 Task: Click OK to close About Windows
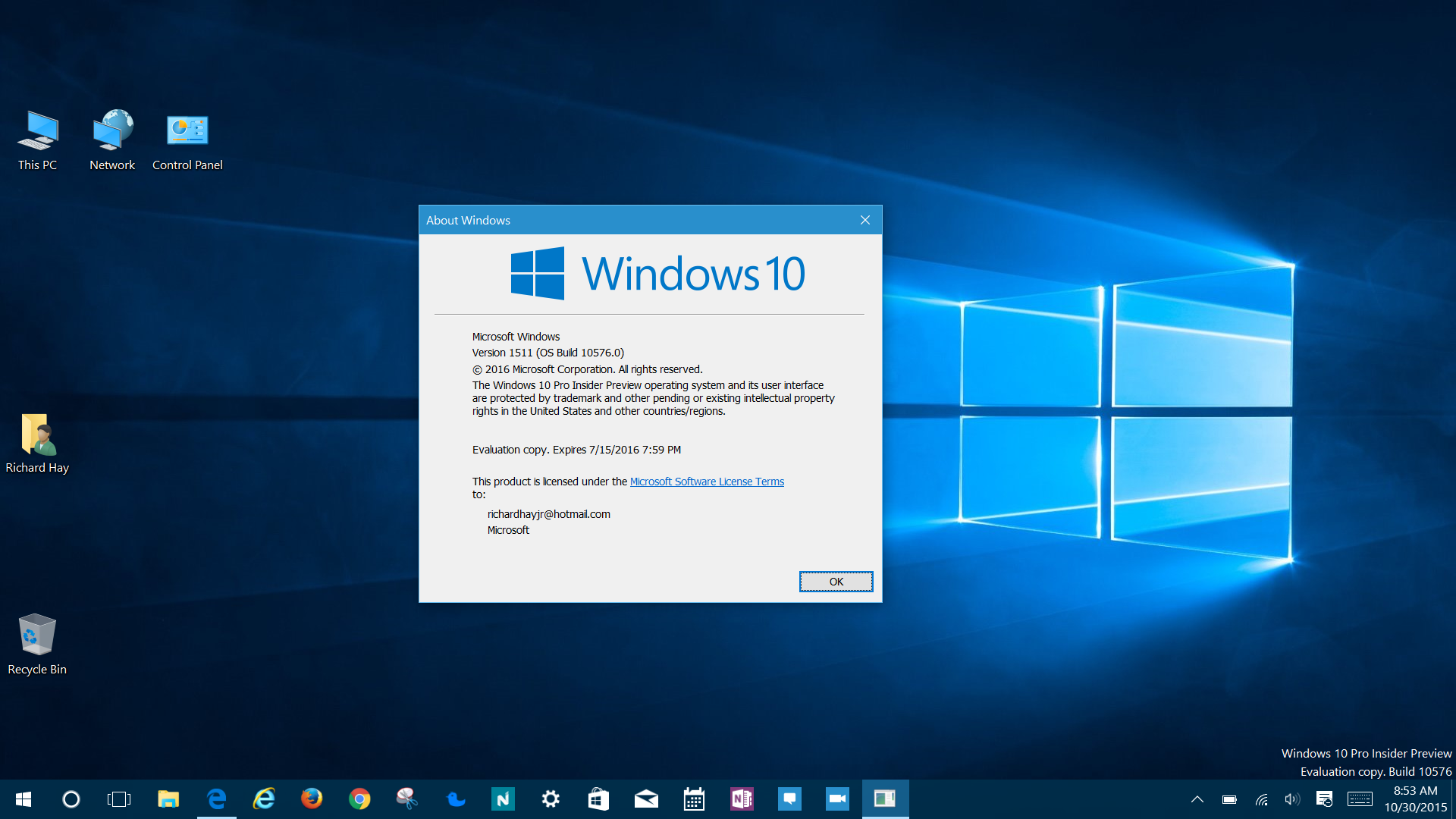[x=836, y=581]
